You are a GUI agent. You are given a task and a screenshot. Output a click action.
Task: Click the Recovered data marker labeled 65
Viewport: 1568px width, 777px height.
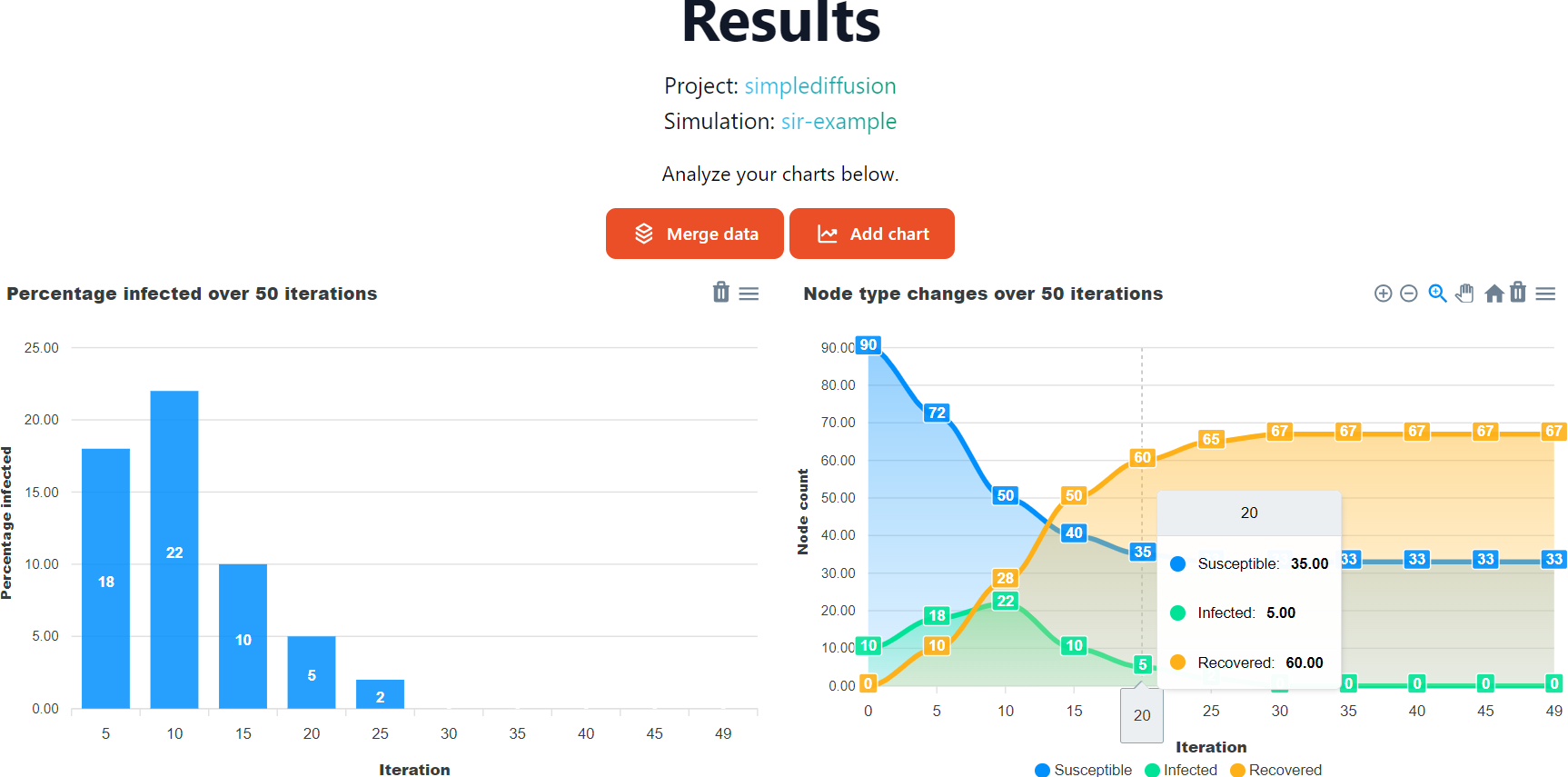1211,439
